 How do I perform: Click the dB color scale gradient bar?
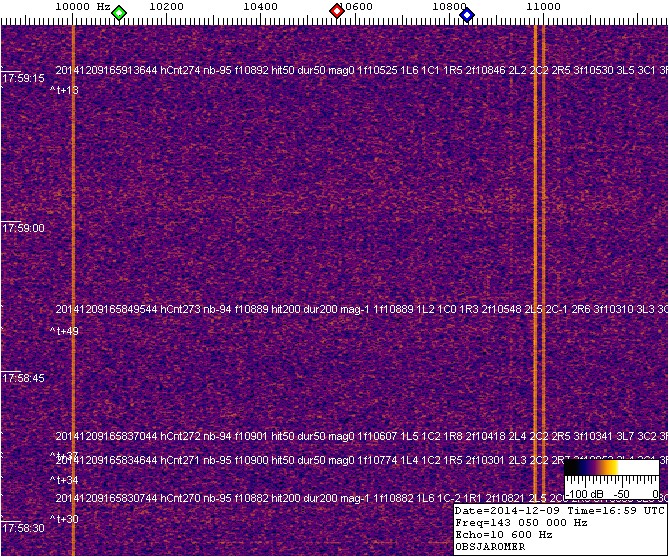click(x=611, y=468)
